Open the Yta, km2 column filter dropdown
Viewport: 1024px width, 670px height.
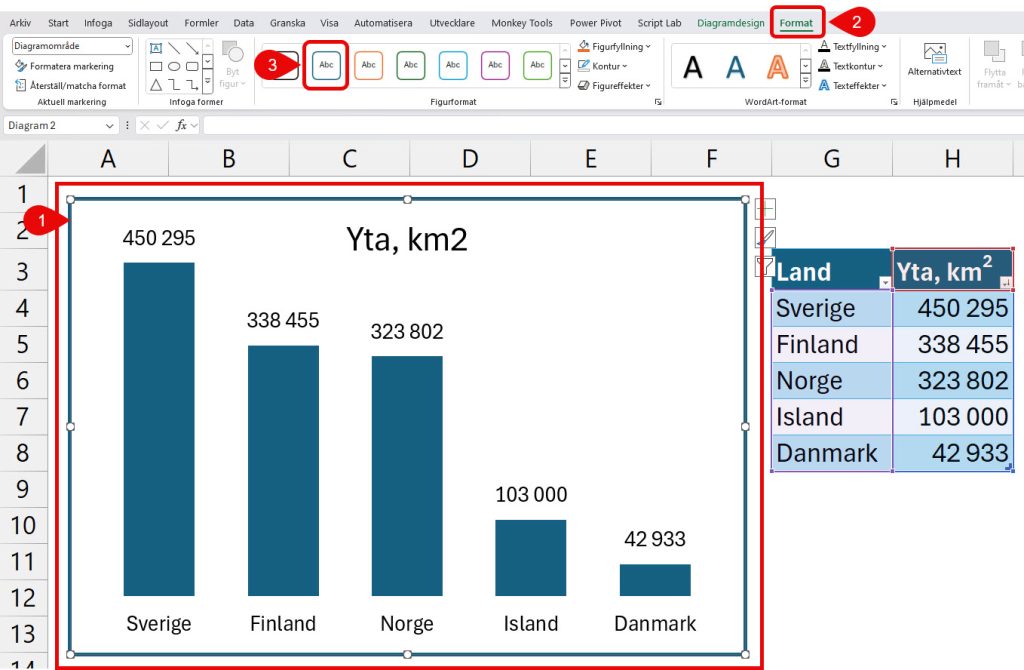click(1006, 282)
